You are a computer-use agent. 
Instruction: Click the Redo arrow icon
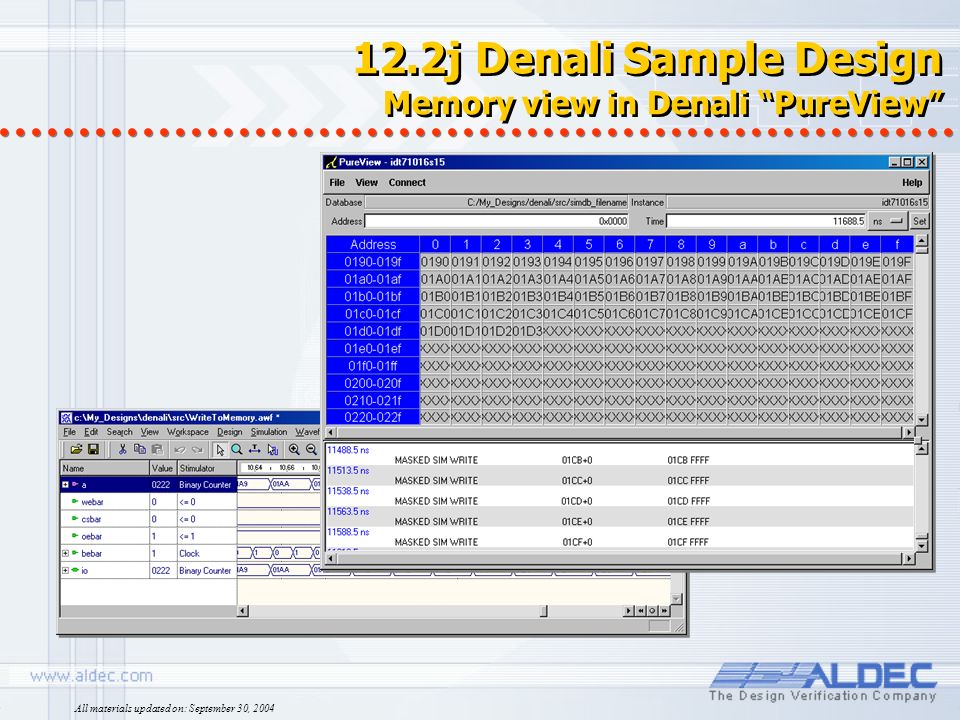point(197,450)
